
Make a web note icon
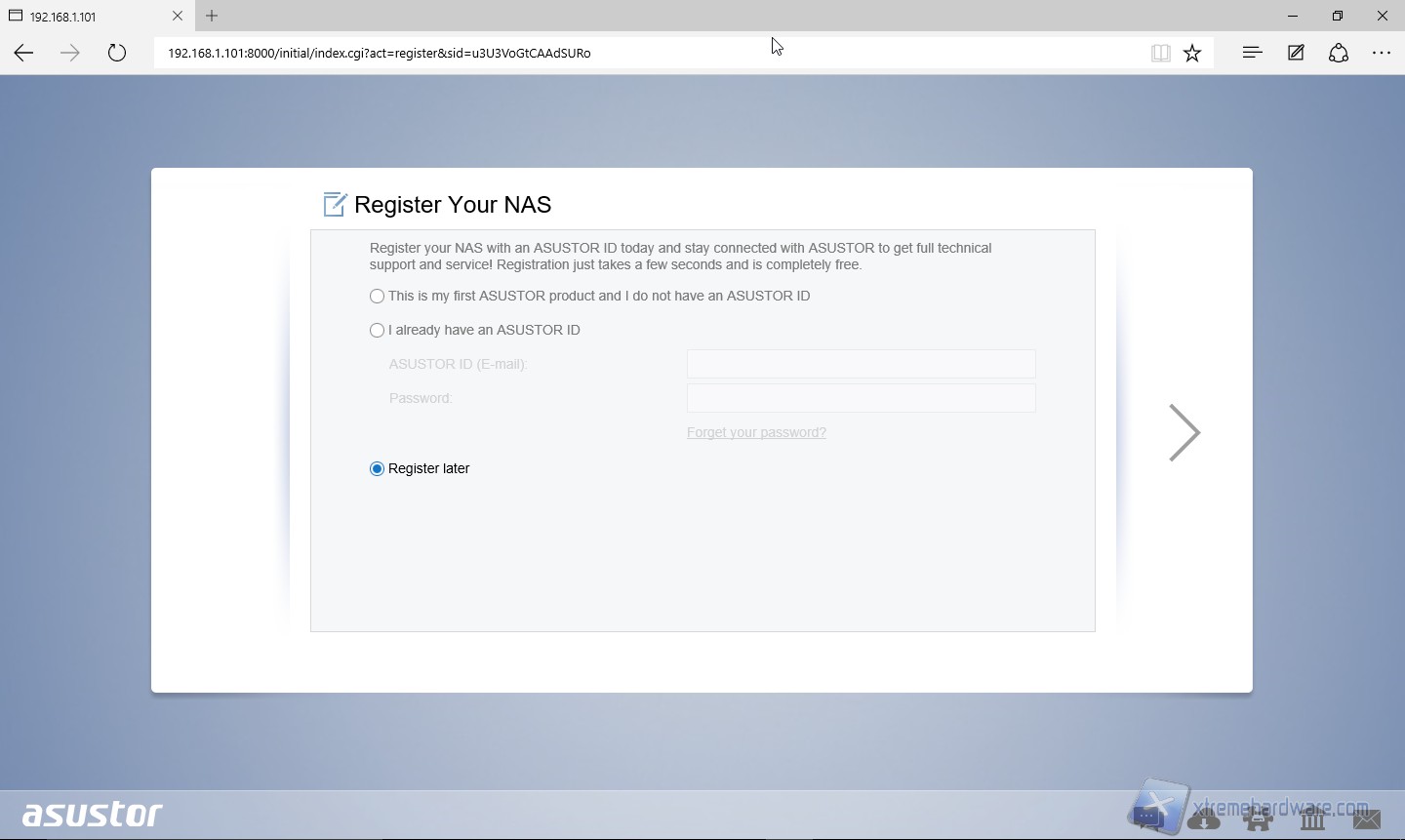[1296, 53]
